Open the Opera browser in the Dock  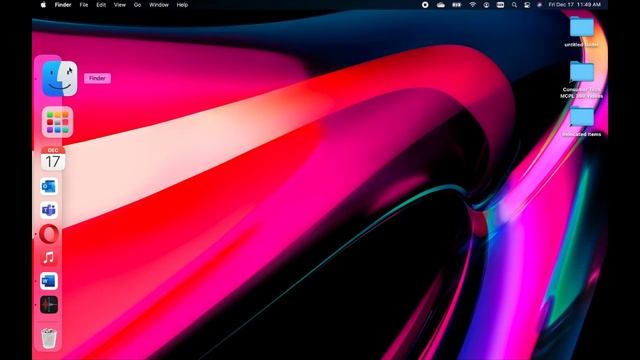coord(49,234)
